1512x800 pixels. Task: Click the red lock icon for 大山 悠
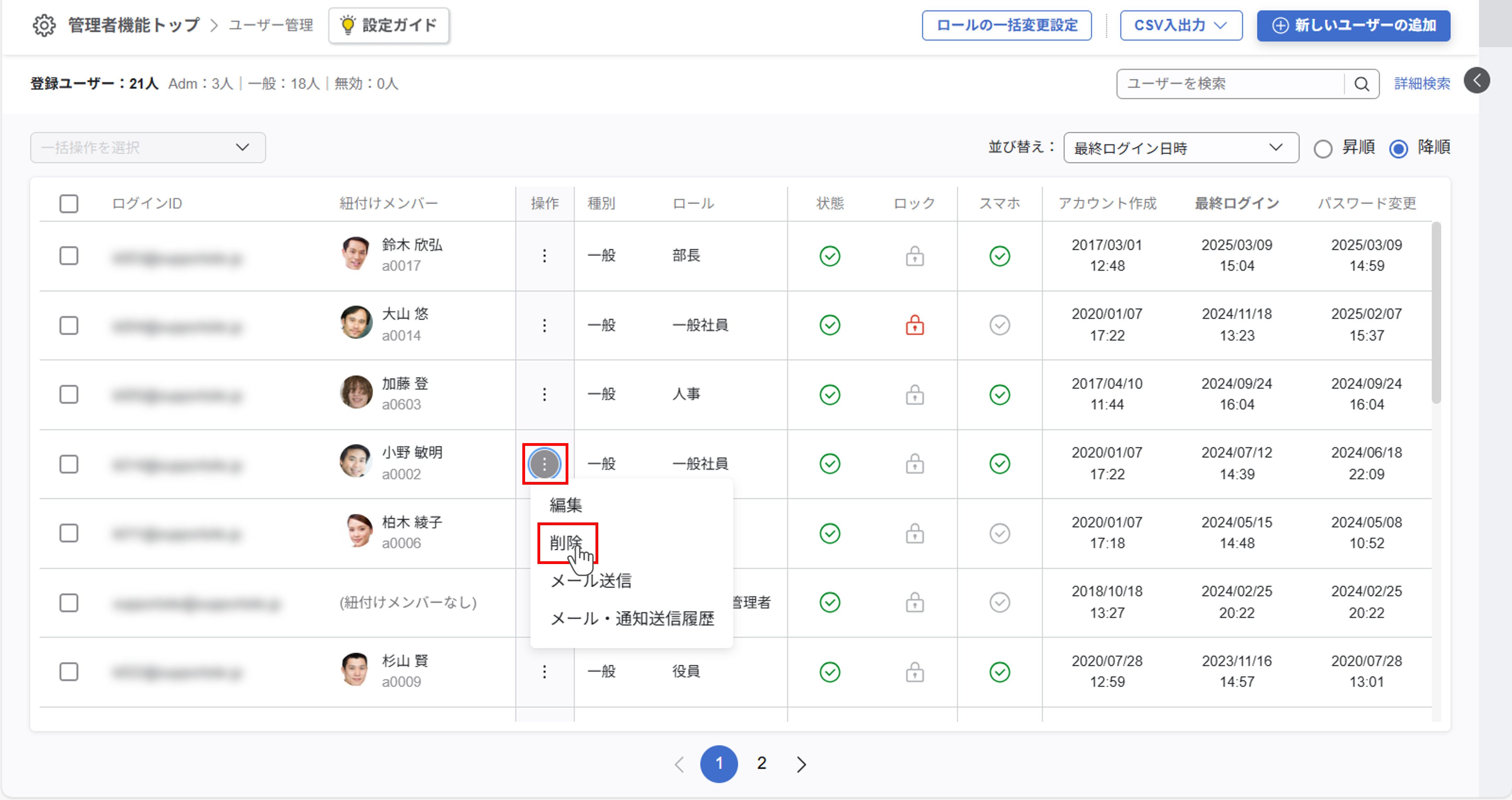click(x=914, y=325)
